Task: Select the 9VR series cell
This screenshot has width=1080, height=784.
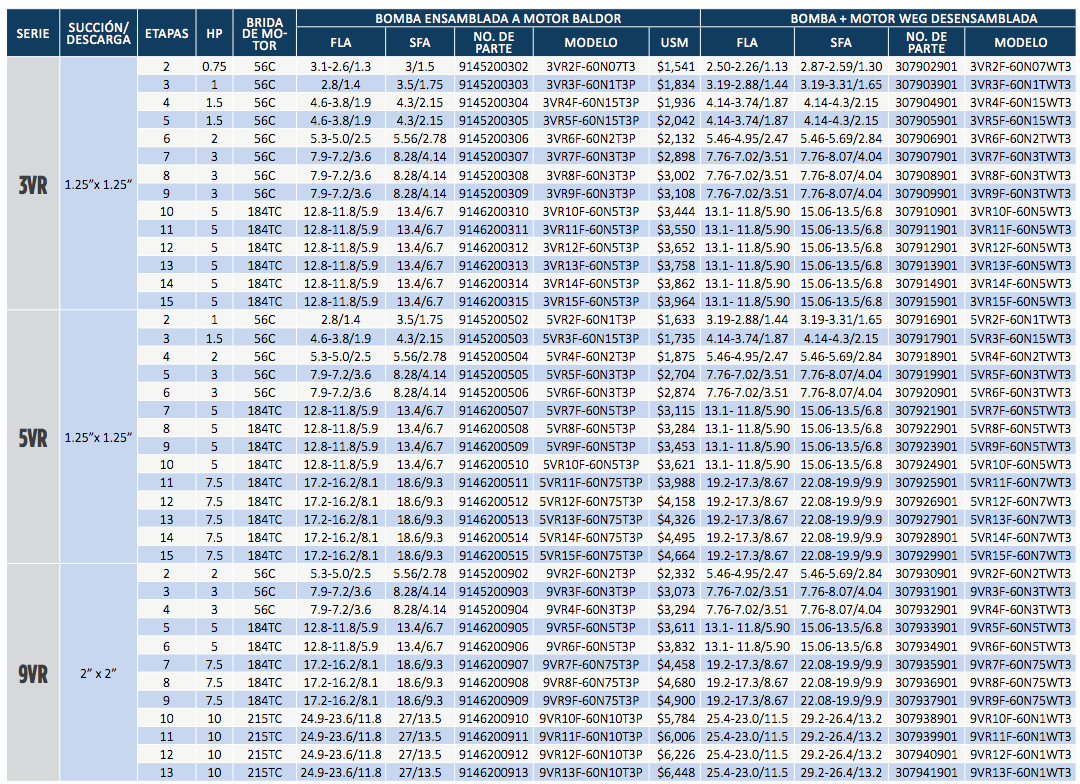Action: (33, 673)
